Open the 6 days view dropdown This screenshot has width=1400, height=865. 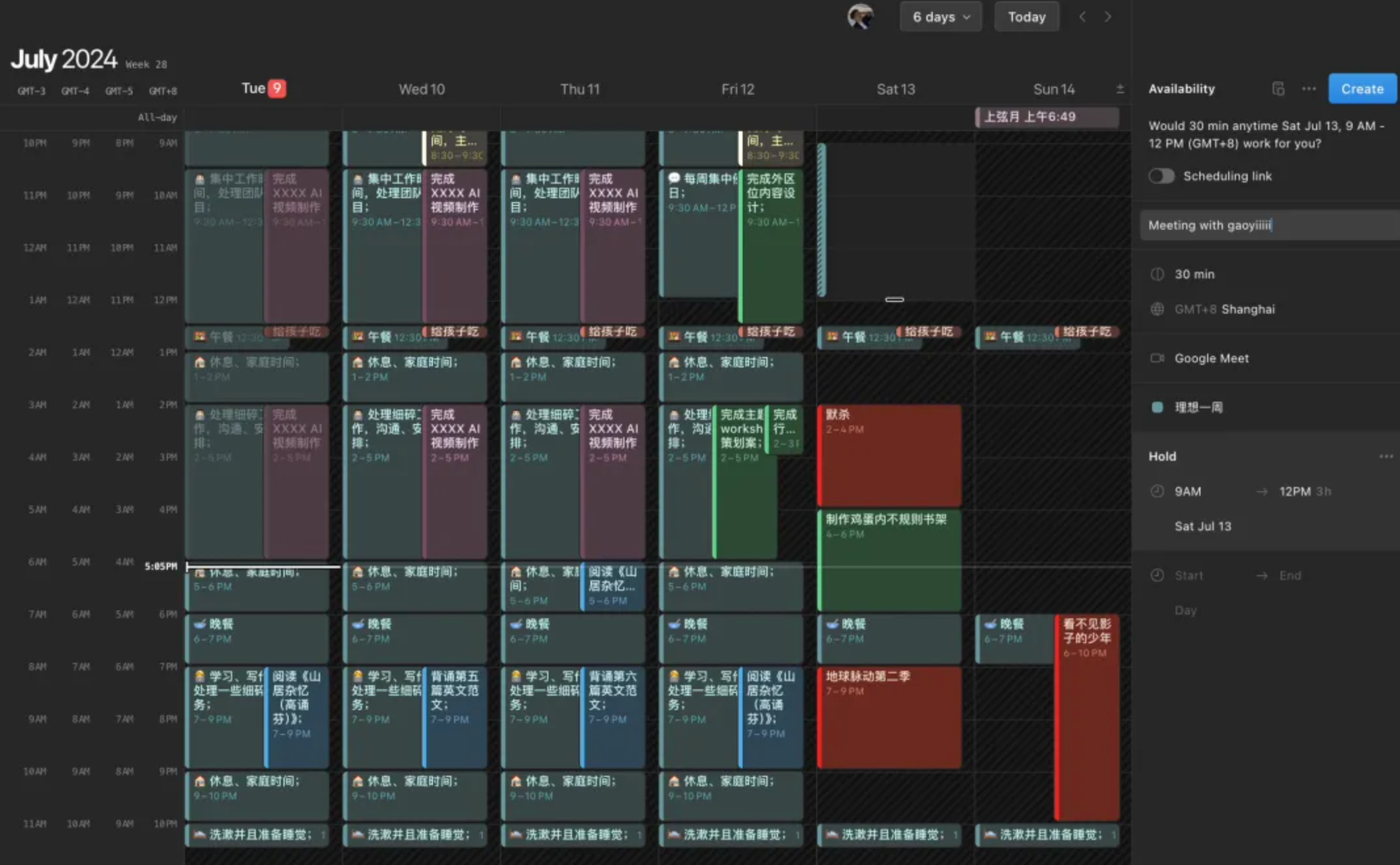coord(940,17)
